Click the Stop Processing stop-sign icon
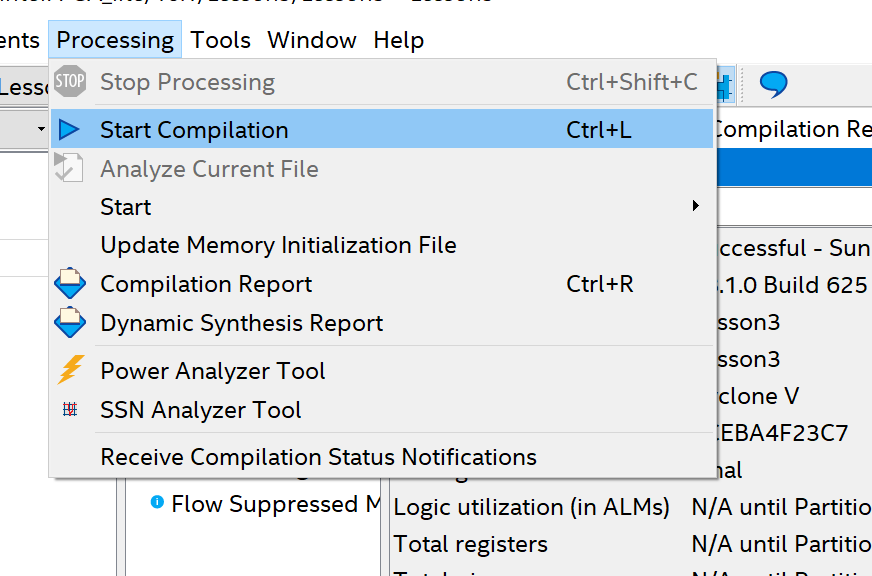 [x=70, y=82]
